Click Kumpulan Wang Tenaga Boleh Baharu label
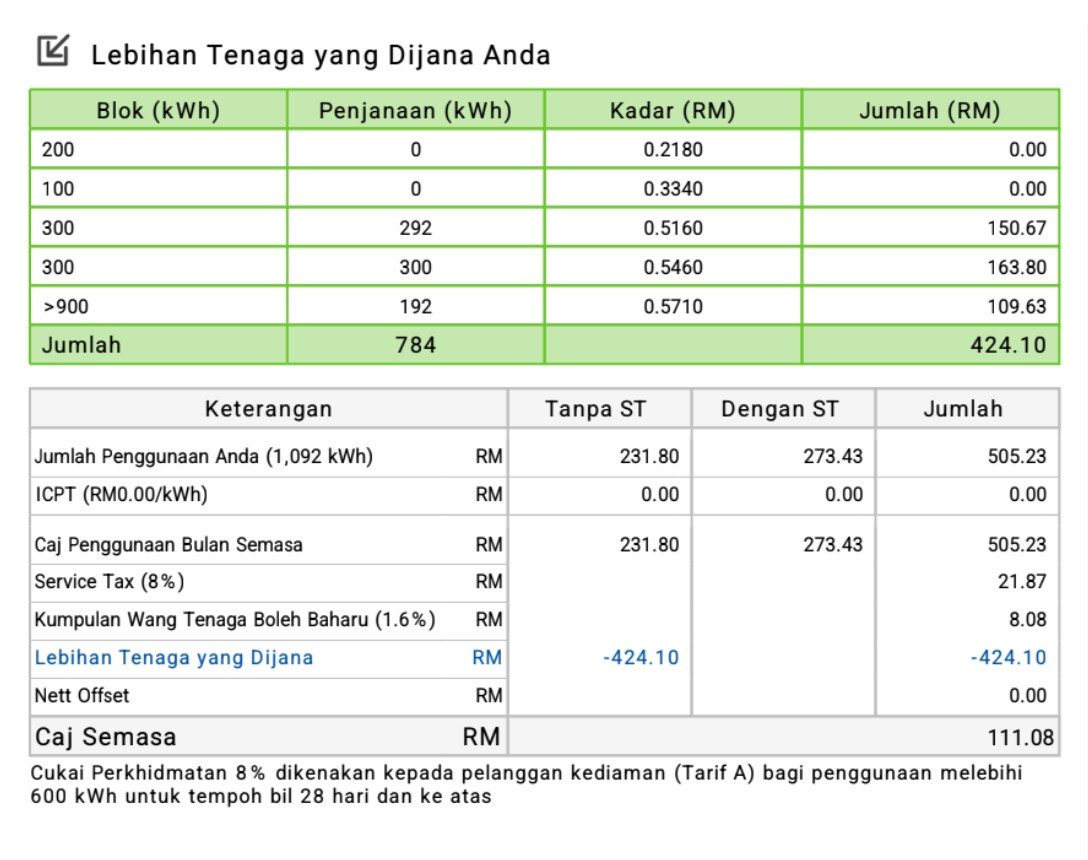Viewport: 1088px width, 860px height. [x=235, y=620]
